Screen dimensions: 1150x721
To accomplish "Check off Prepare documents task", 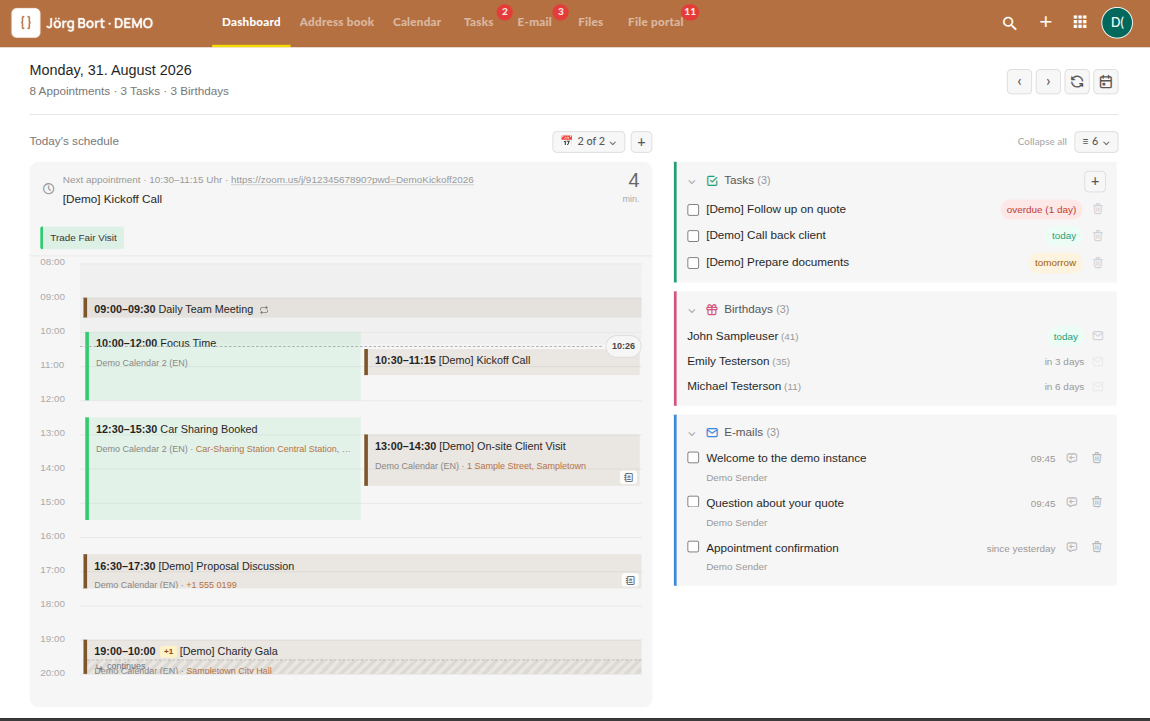I will pos(693,263).
